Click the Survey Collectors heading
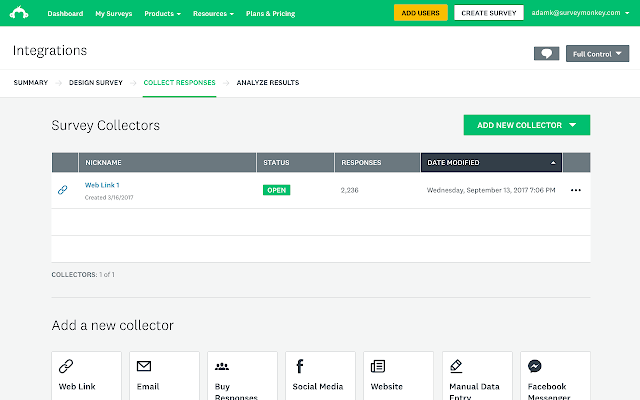The image size is (640, 400). 105,125
